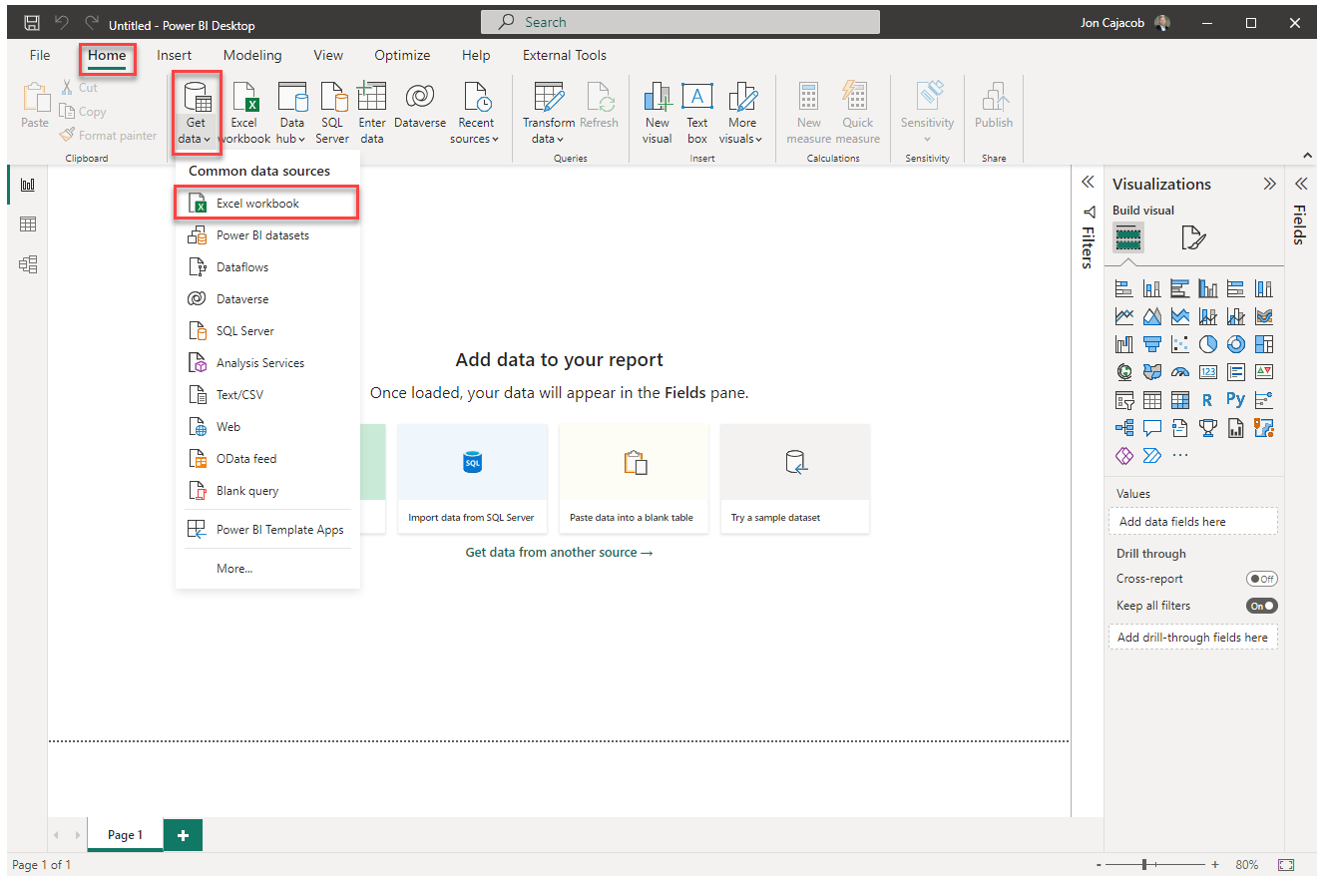Select the scatter chart visual

click(1180, 345)
